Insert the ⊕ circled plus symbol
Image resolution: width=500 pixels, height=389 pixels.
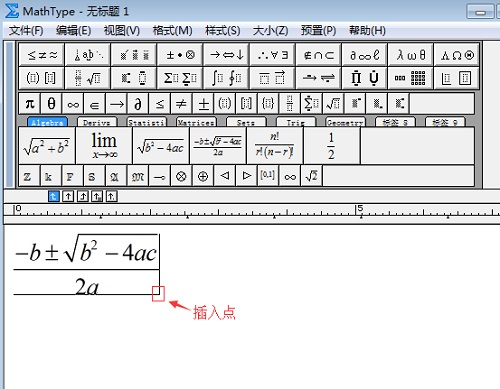pos(203,176)
